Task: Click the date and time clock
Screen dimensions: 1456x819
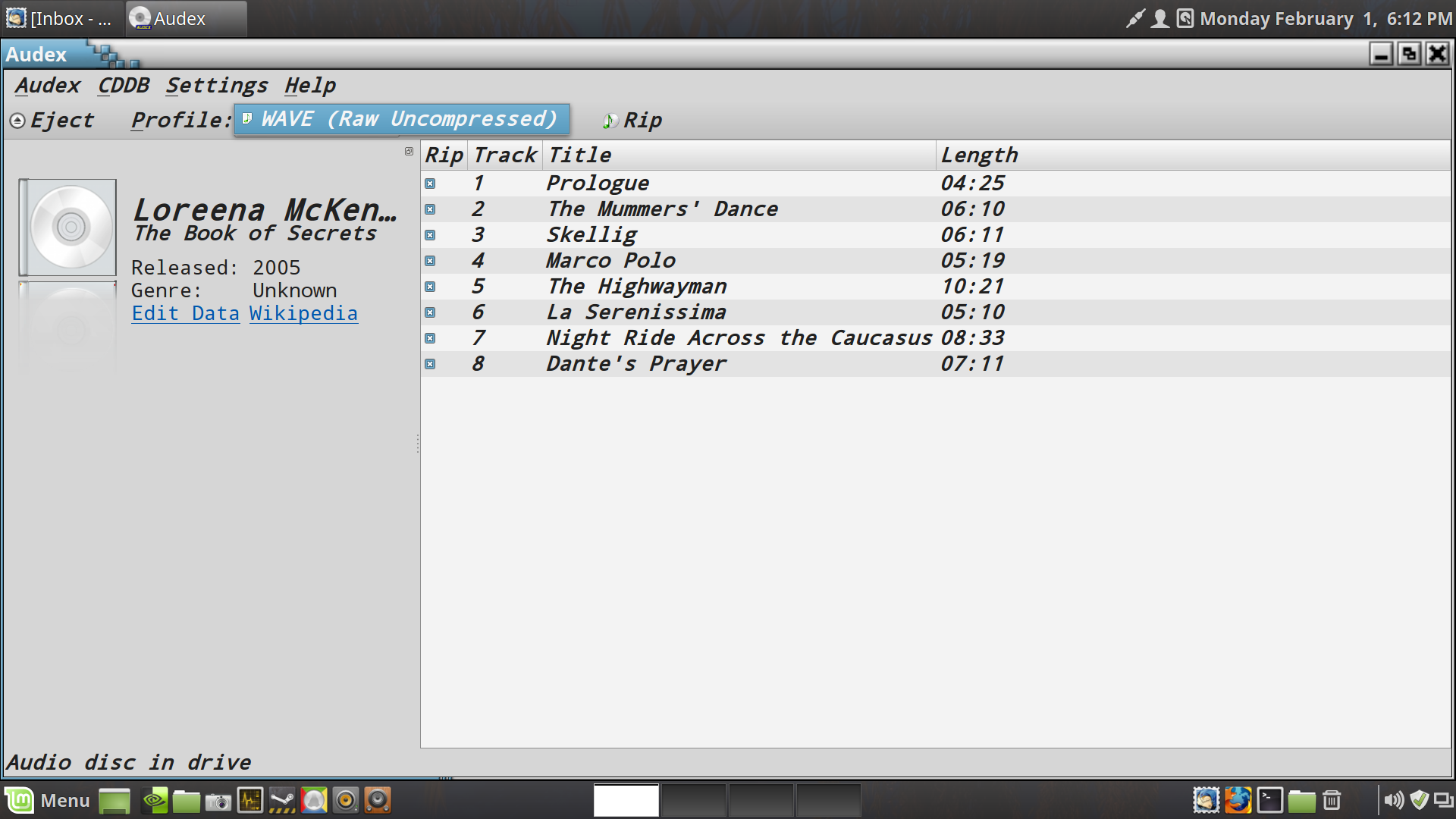Action: click(x=1326, y=18)
